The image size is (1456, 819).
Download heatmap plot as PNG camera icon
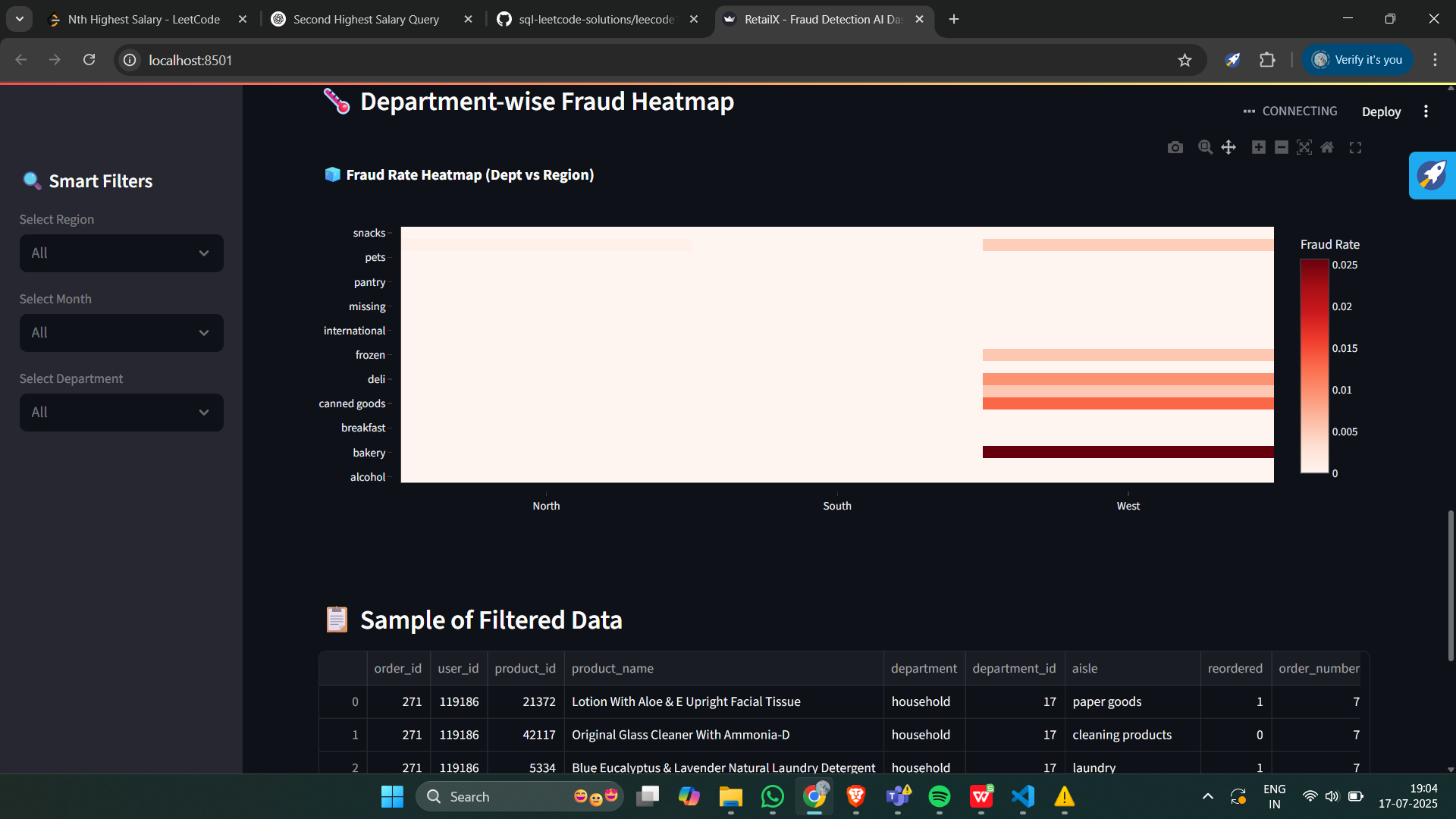(1175, 147)
